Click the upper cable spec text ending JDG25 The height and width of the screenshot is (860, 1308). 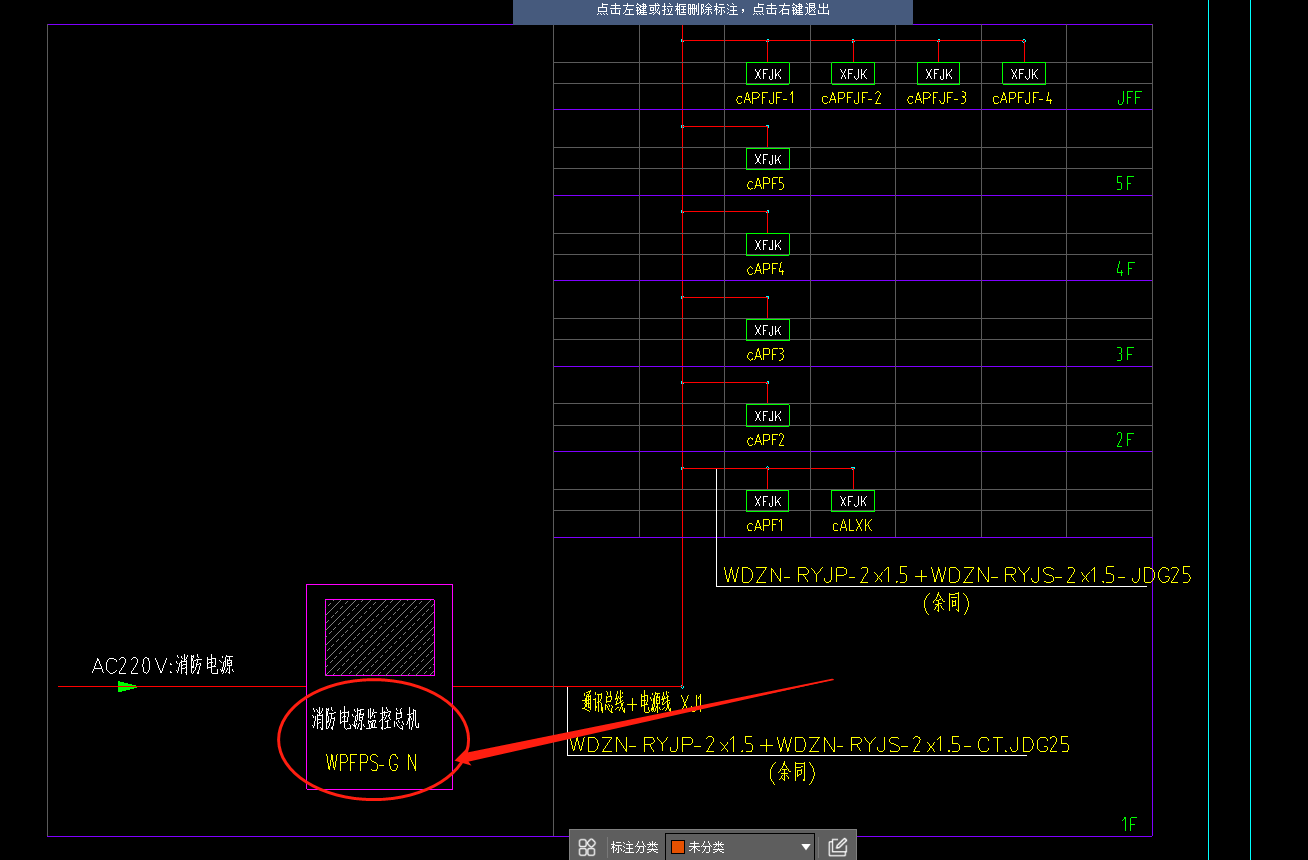[x=958, y=575]
